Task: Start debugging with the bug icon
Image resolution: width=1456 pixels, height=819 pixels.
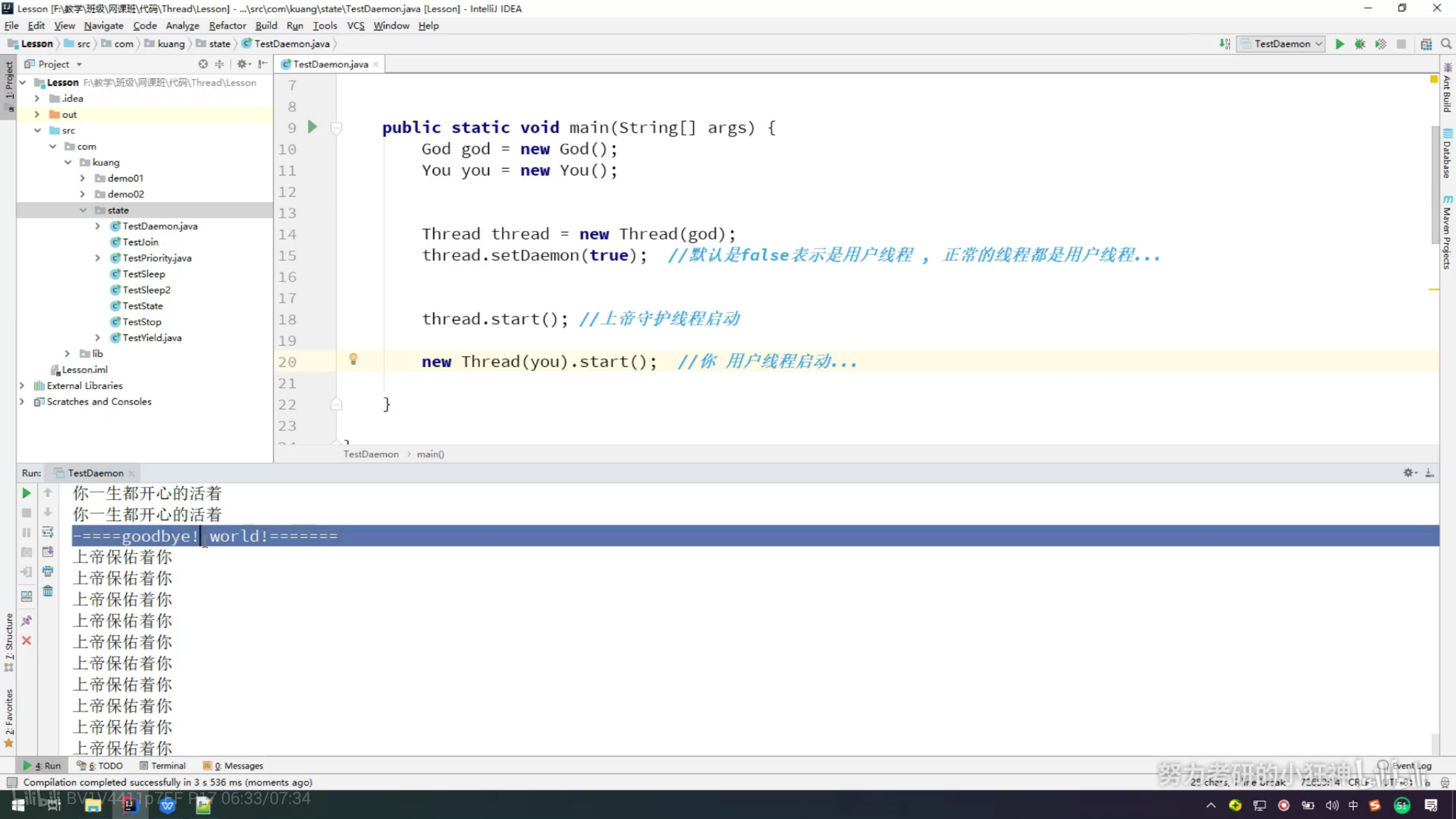Action: [1360, 44]
